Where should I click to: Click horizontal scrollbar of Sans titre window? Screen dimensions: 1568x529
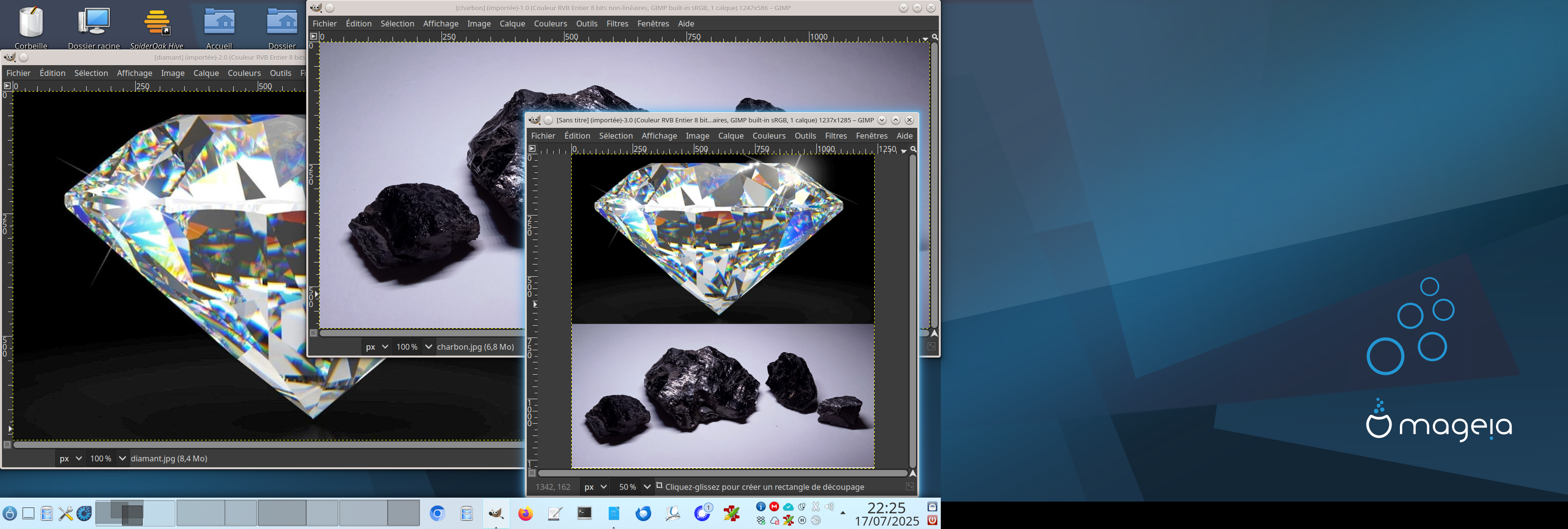tap(723, 473)
